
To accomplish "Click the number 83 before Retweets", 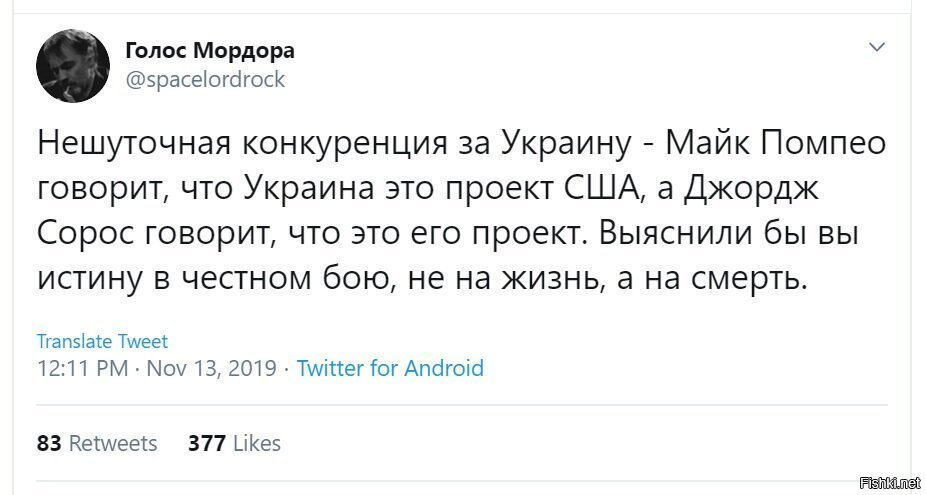I will 49,443.
